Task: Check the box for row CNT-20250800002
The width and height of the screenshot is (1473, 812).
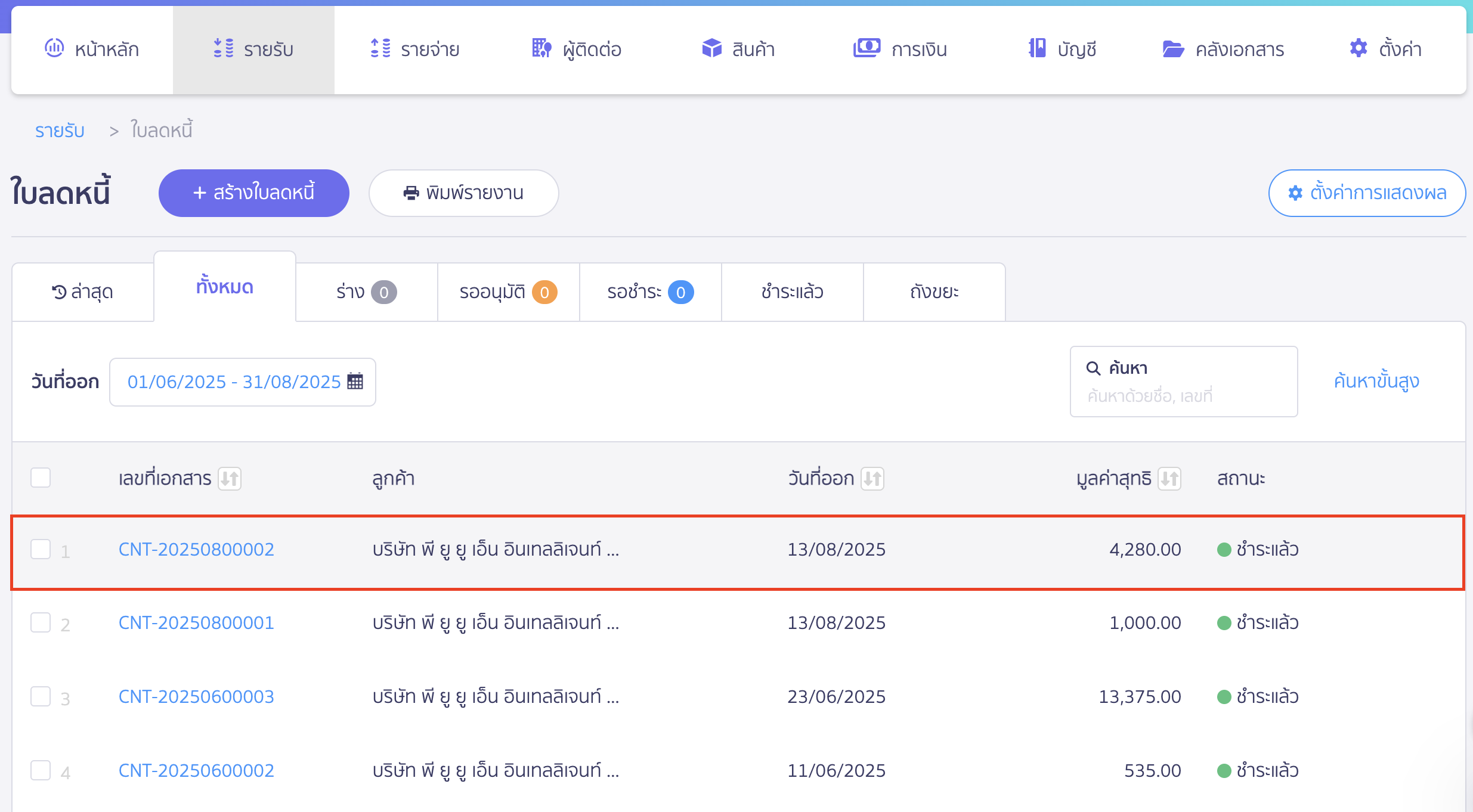Action: coord(41,549)
